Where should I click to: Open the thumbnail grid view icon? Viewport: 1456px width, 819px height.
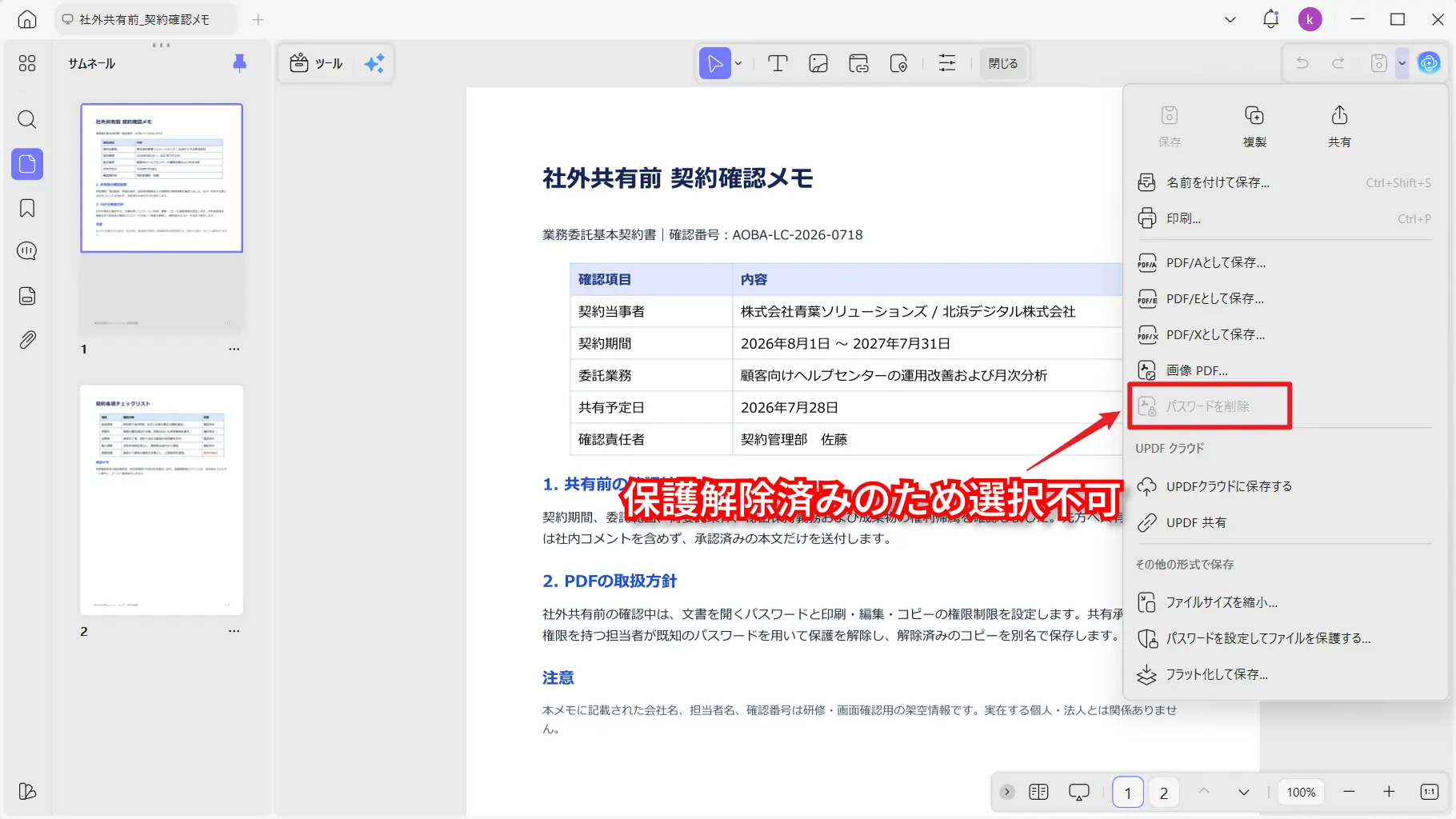click(x=27, y=63)
